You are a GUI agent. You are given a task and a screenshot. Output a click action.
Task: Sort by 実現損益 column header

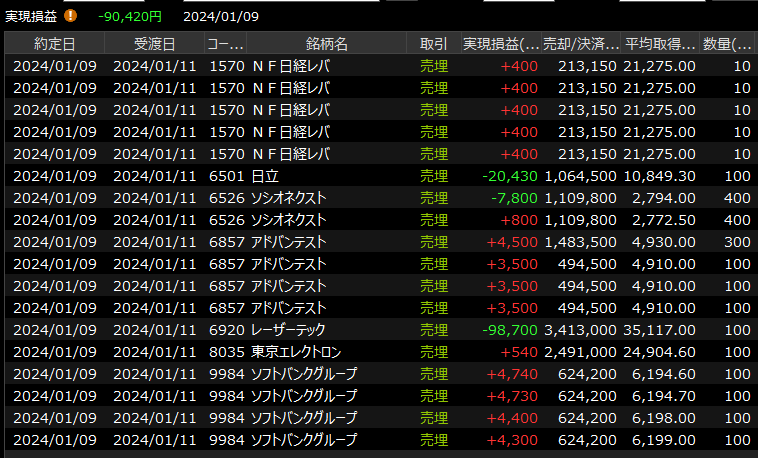tap(501, 44)
